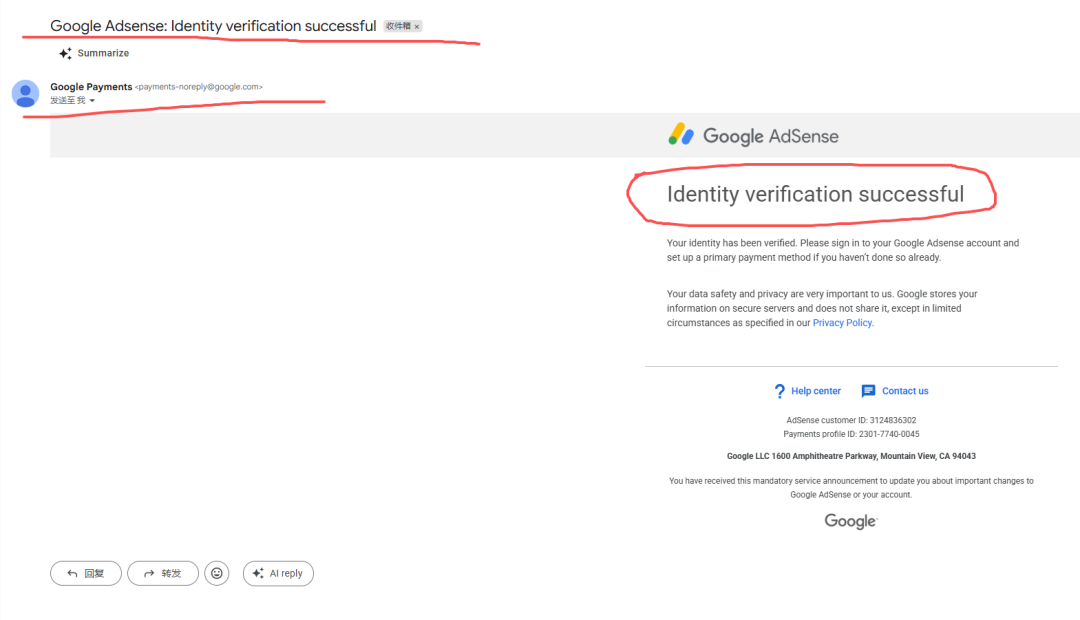This screenshot has width=1080, height=620.
Task: Click the 收件箱 inbox label chip
Action: 398,27
